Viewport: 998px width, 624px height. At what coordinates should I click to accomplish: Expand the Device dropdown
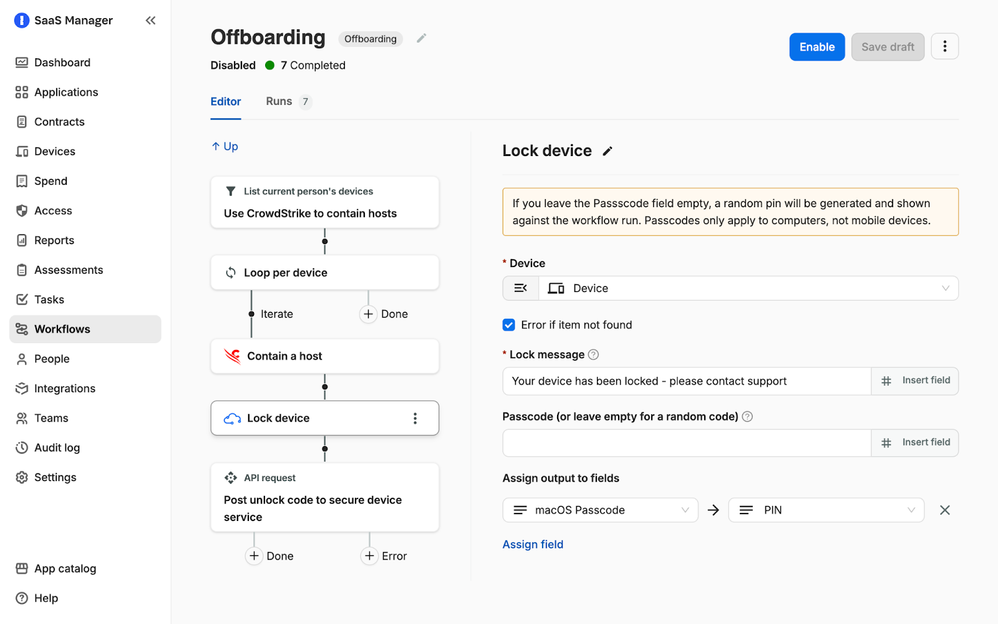pos(748,288)
